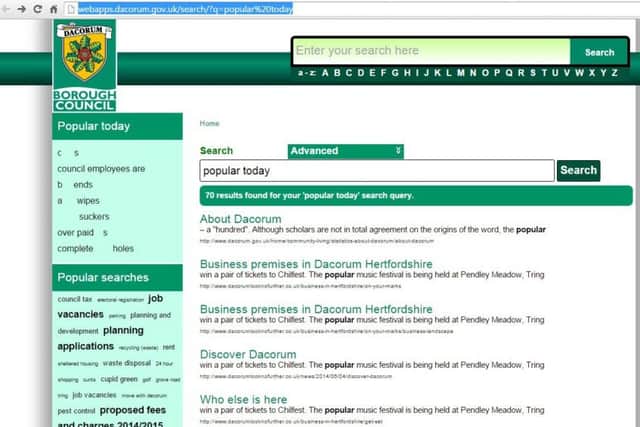Open a-z index letter F
The image size is (640, 427).
(383, 73)
